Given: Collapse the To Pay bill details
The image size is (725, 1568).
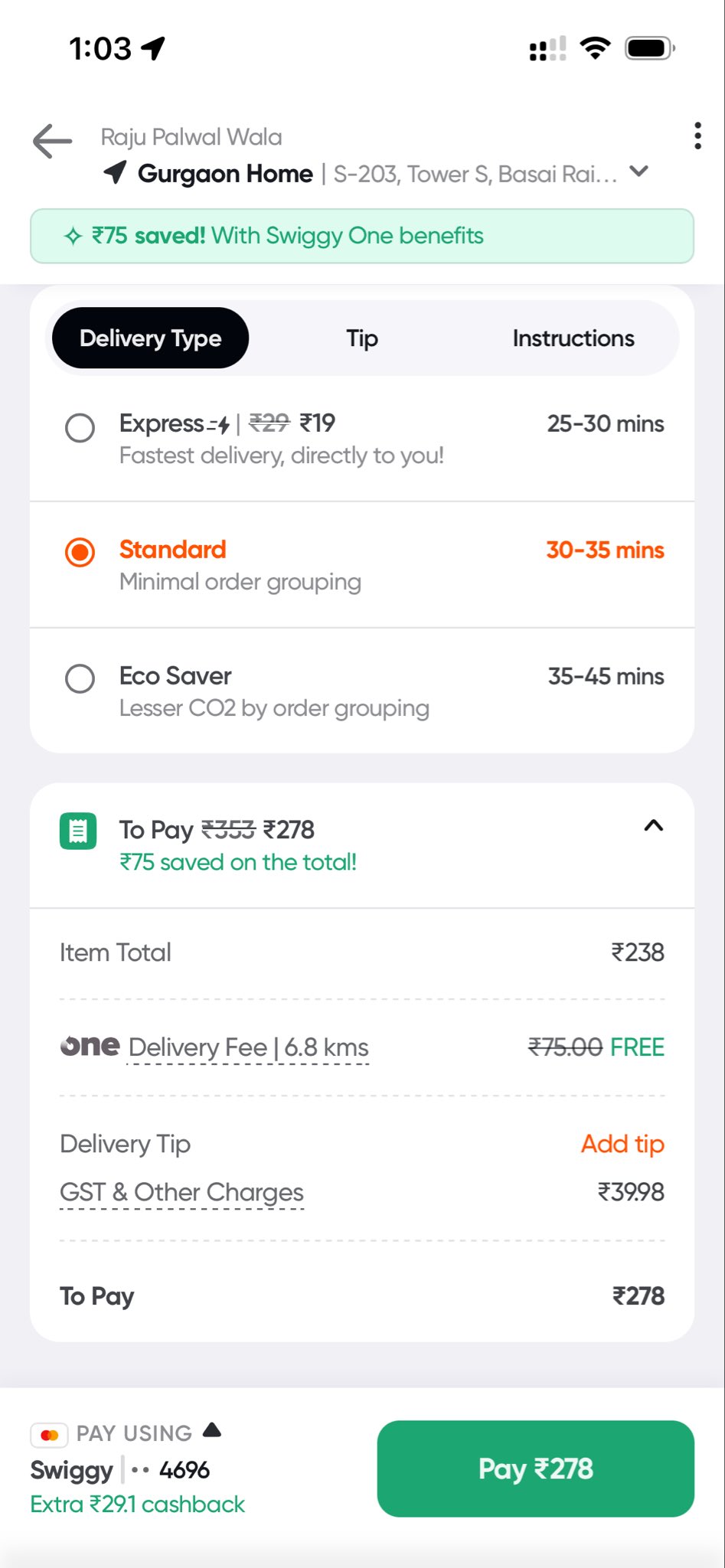Looking at the screenshot, I should pos(653,825).
